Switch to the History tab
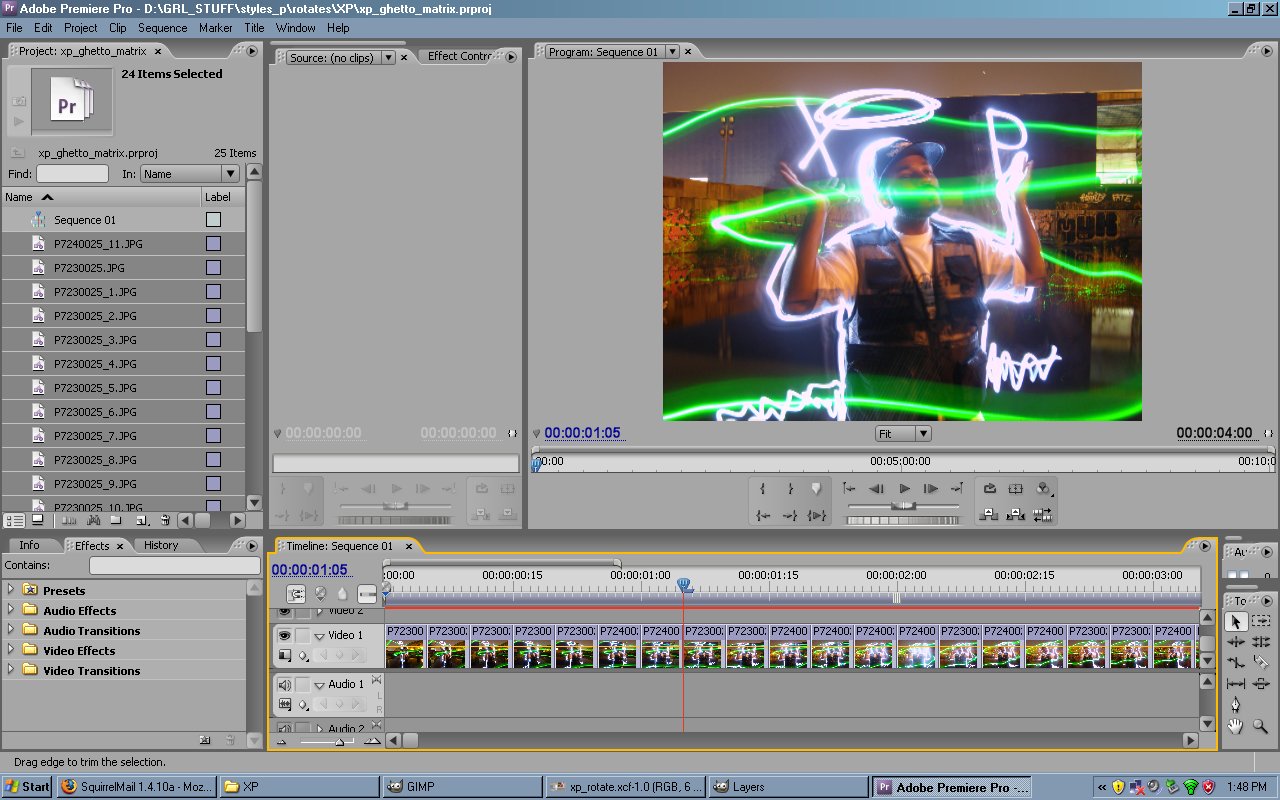This screenshot has height=800, width=1280. [162, 545]
